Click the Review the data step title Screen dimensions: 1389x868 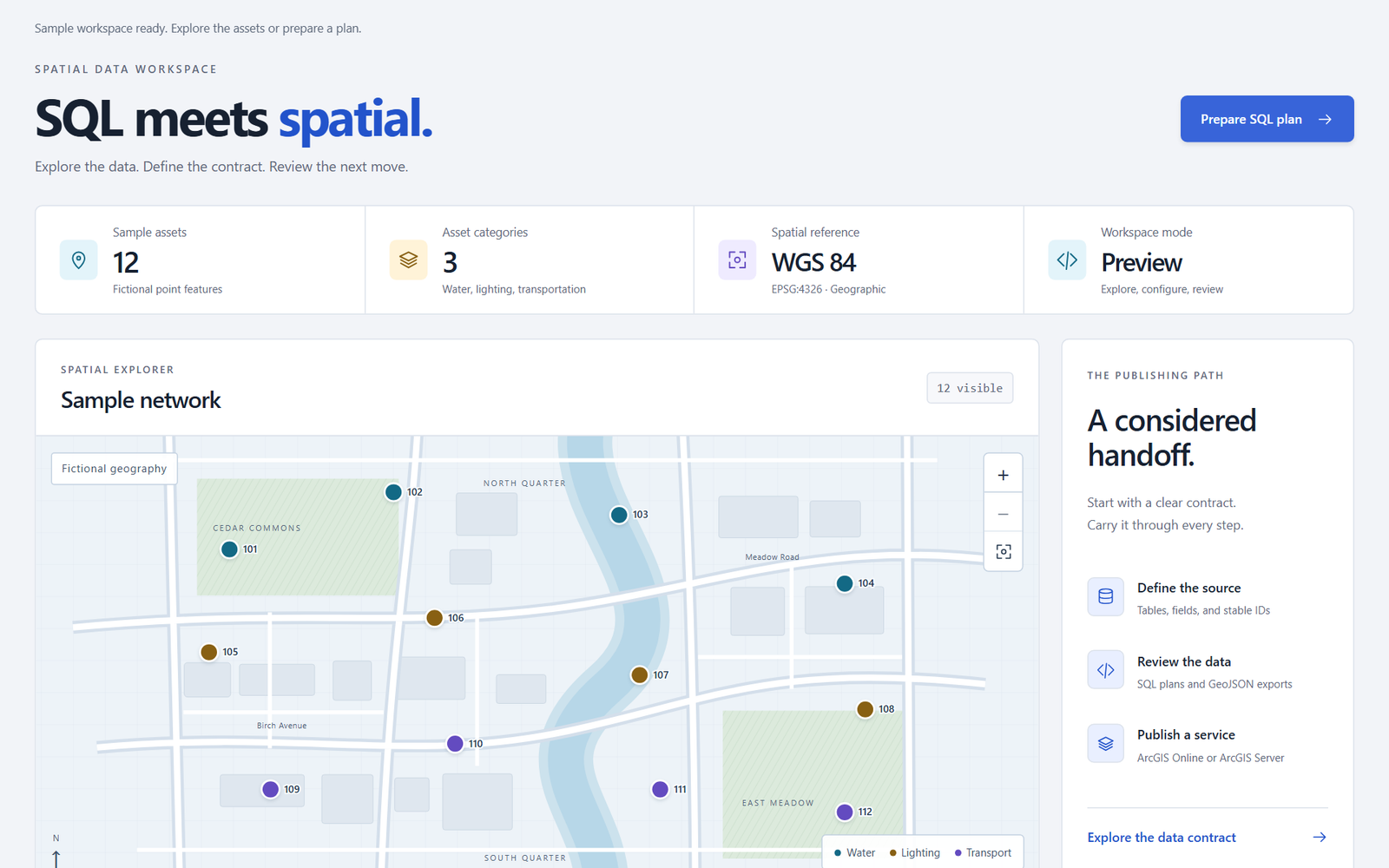[x=1184, y=661]
